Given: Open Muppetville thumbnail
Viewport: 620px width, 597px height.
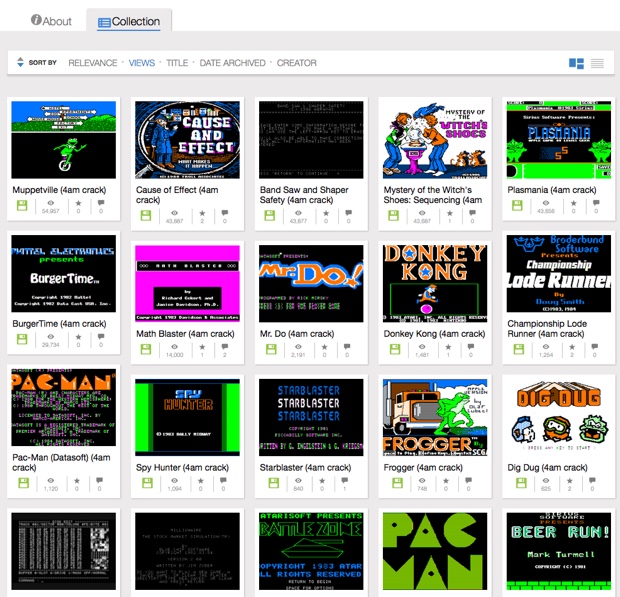Looking at the screenshot, I should pos(64,140).
